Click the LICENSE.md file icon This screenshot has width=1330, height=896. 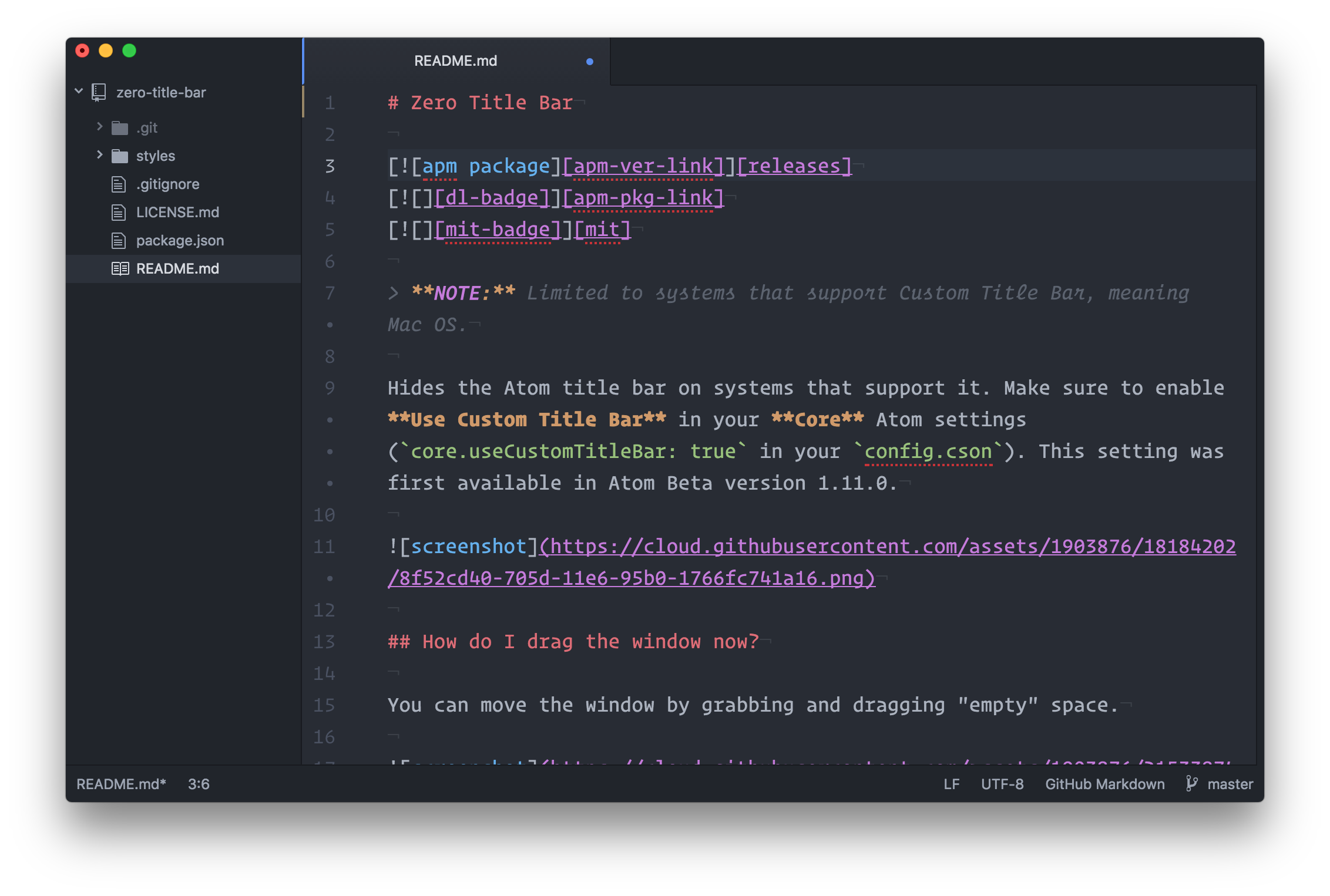point(119,213)
